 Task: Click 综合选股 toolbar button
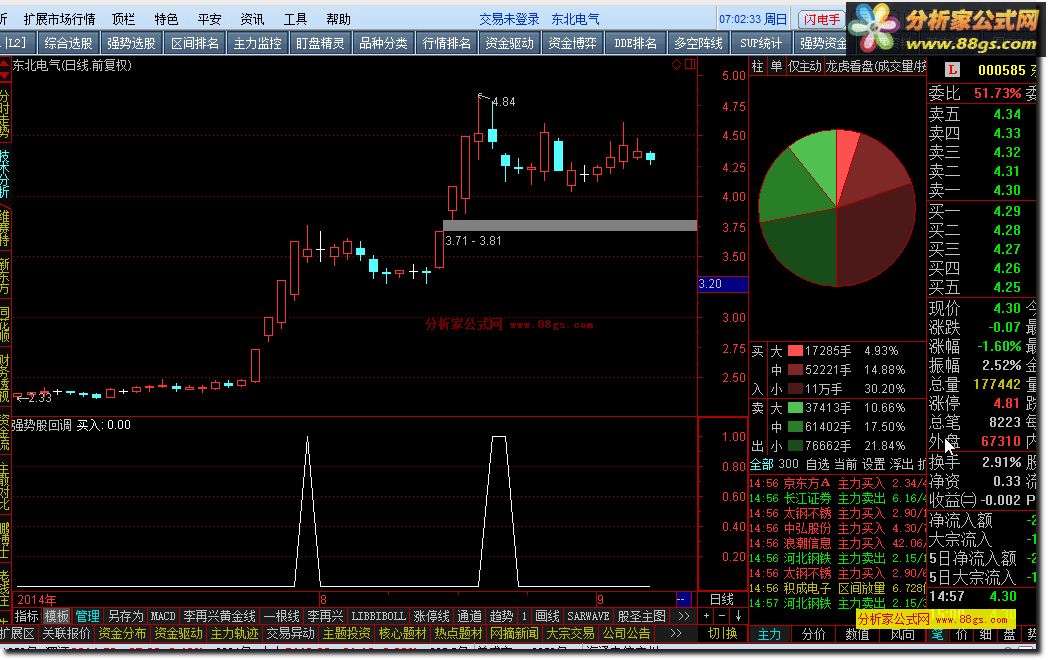pyautogui.click(x=68, y=43)
